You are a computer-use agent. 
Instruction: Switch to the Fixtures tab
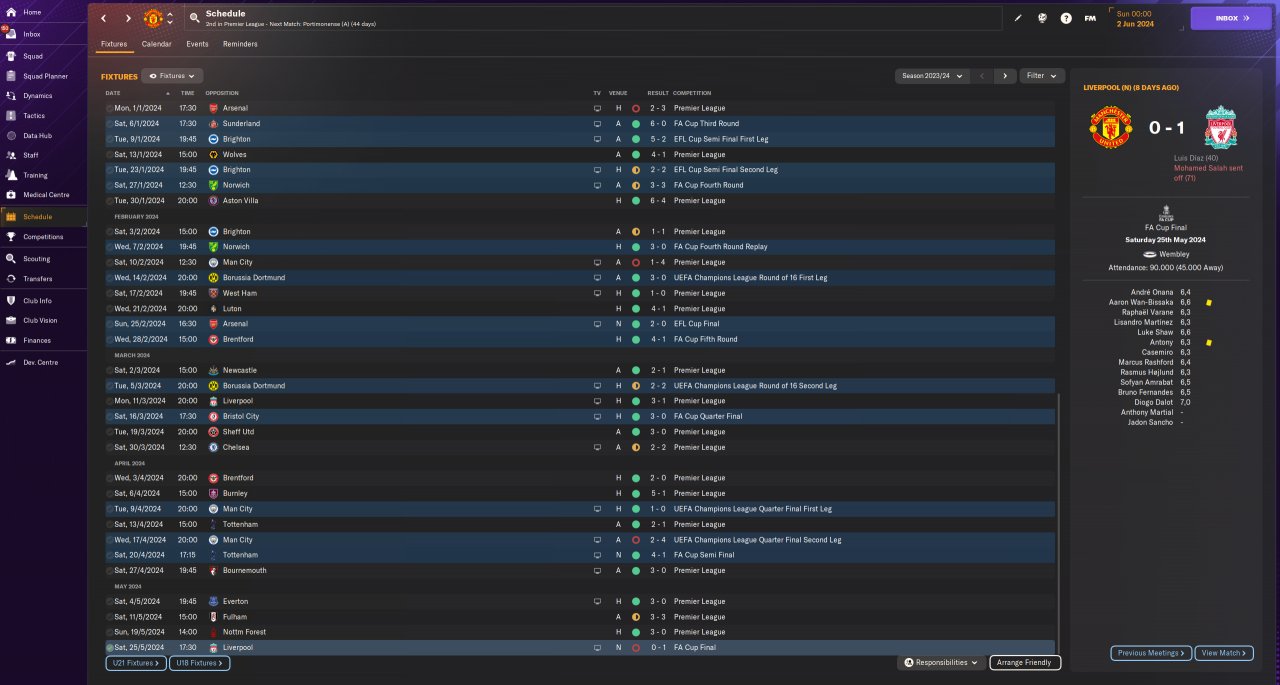pos(114,44)
